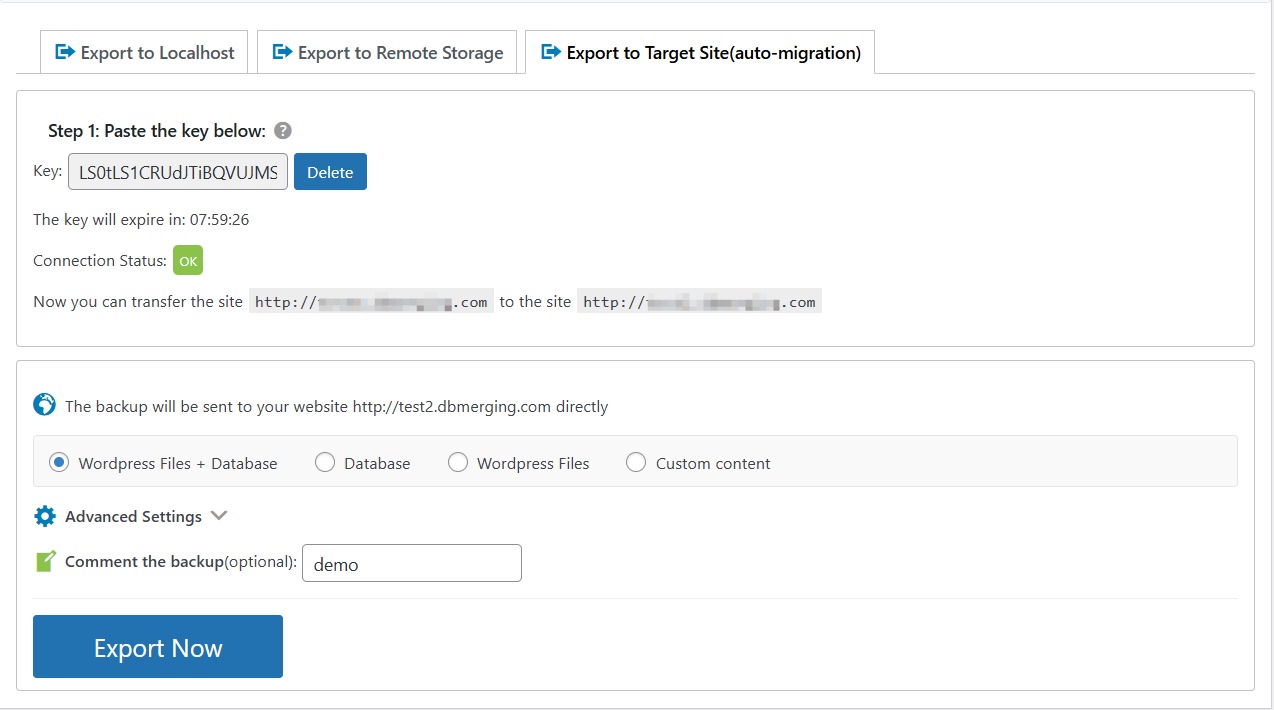Click the globe icon beside the backup destination
This screenshot has width=1274, height=710.
point(42,405)
